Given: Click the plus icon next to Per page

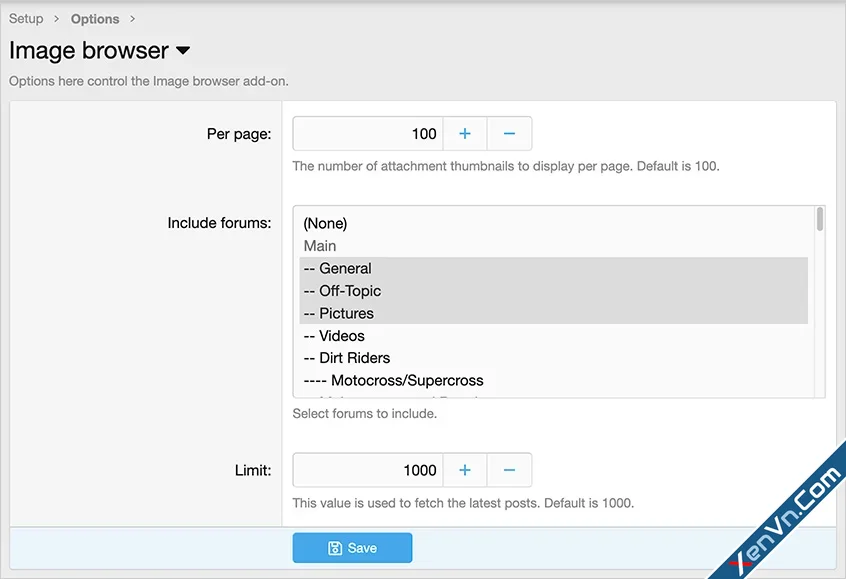Looking at the screenshot, I should tap(464, 133).
